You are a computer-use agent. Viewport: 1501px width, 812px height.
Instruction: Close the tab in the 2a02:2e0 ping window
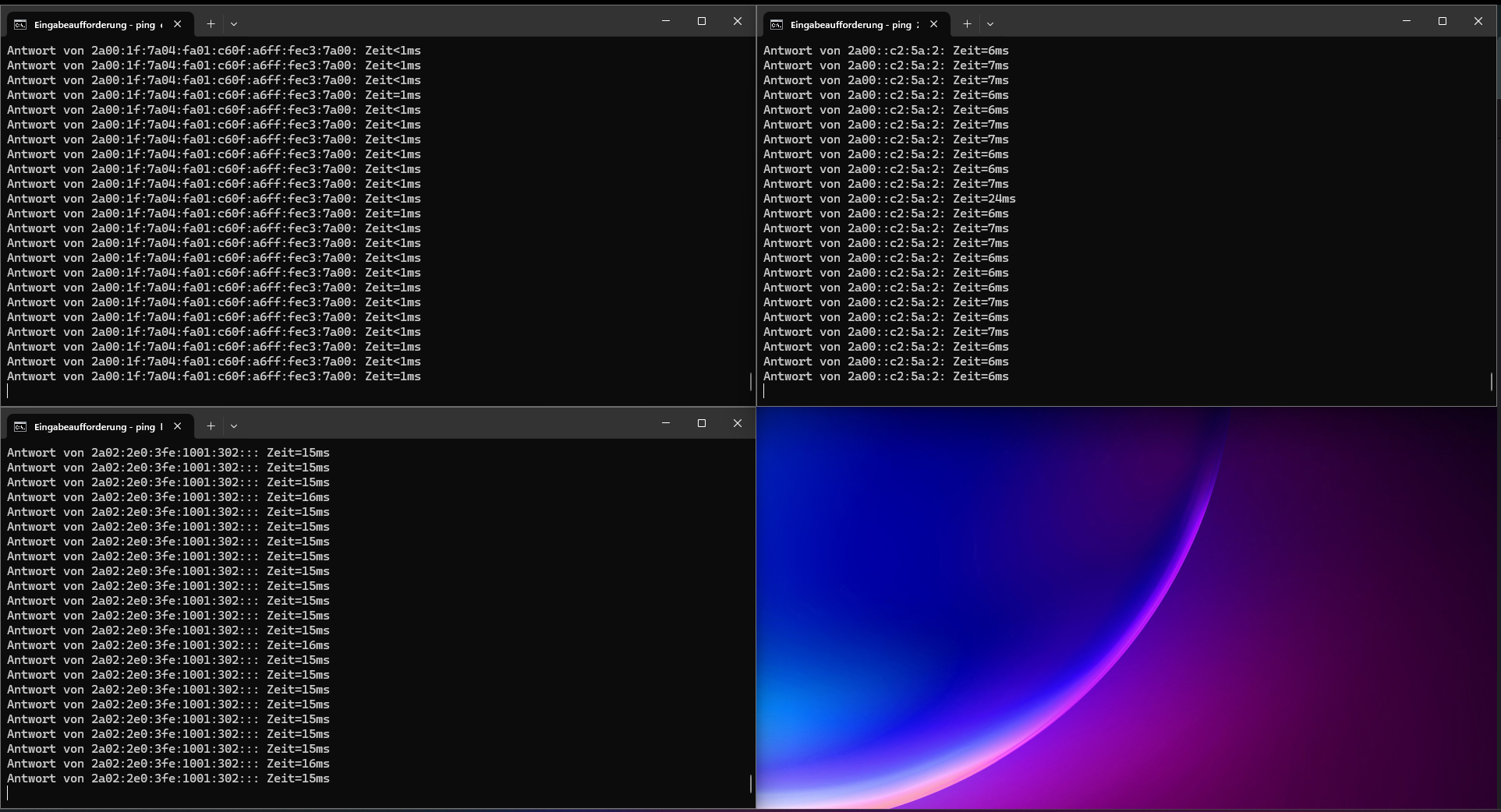[178, 426]
